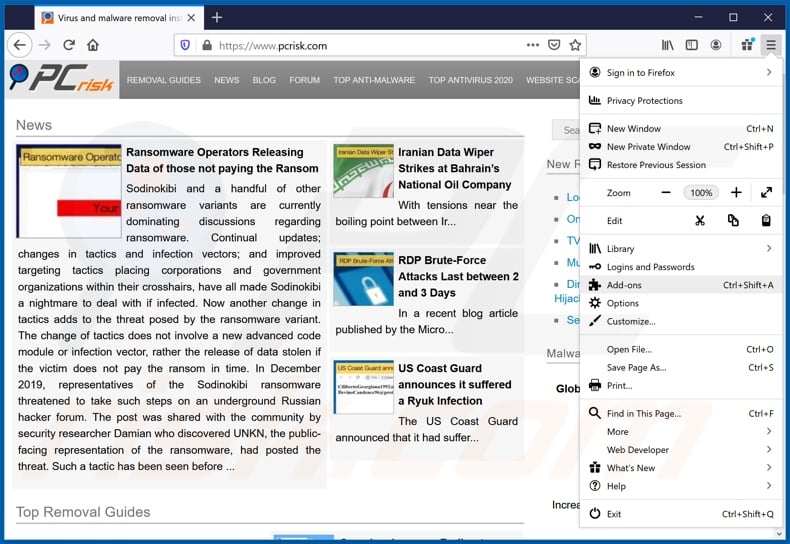790x544 pixels.
Task: Open REMOVAL GUIDES in site navigation
Action: point(164,80)
